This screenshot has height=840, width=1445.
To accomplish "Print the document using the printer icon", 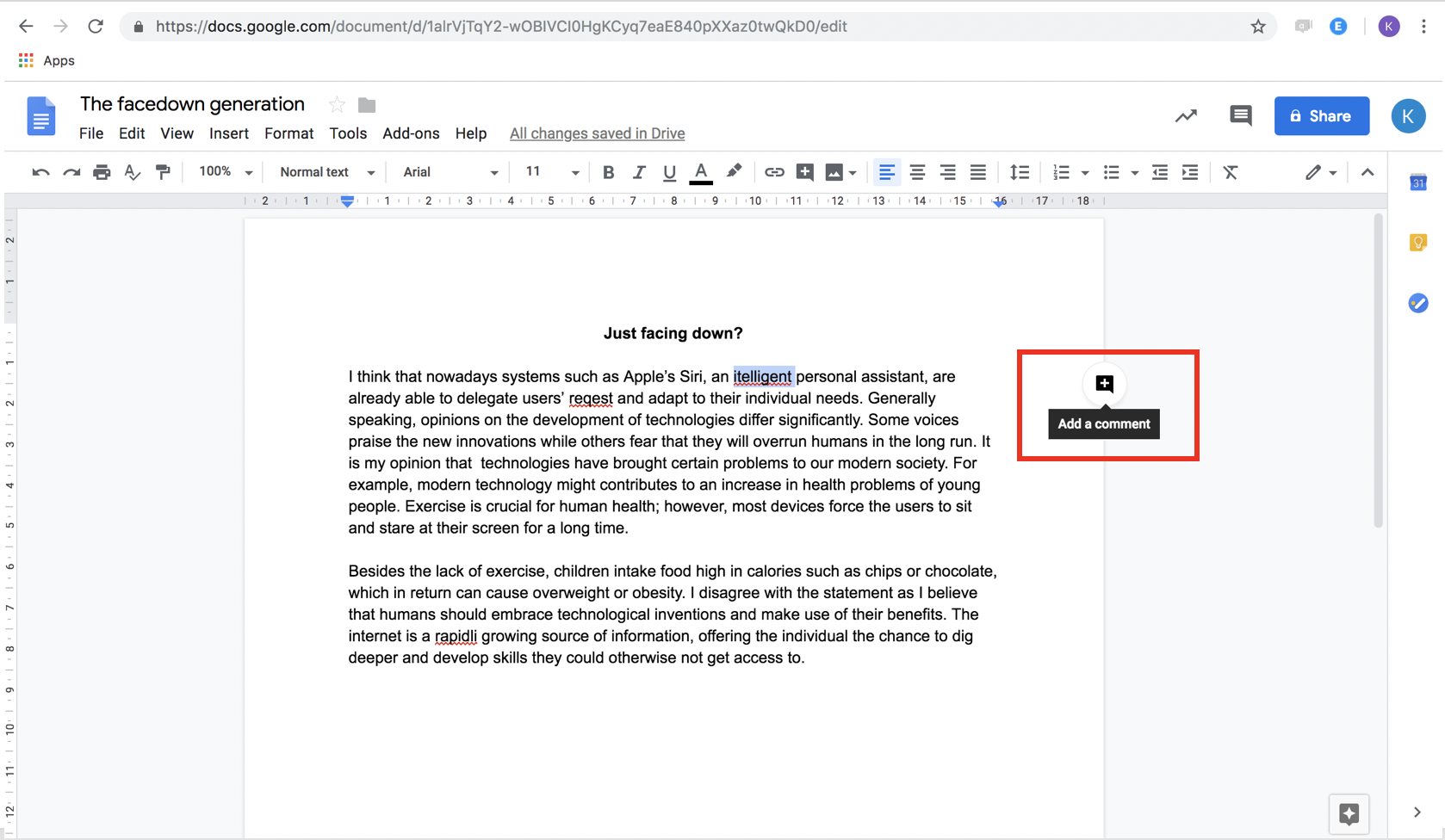I will pyautogui.click(x=102, y=172).
